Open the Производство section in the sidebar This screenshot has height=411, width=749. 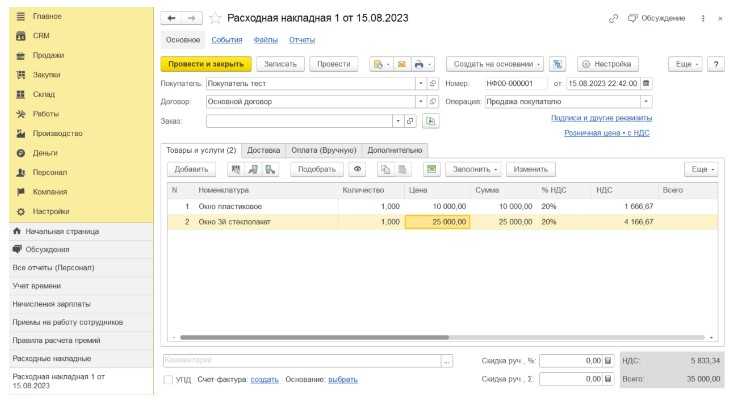[57, 133]
